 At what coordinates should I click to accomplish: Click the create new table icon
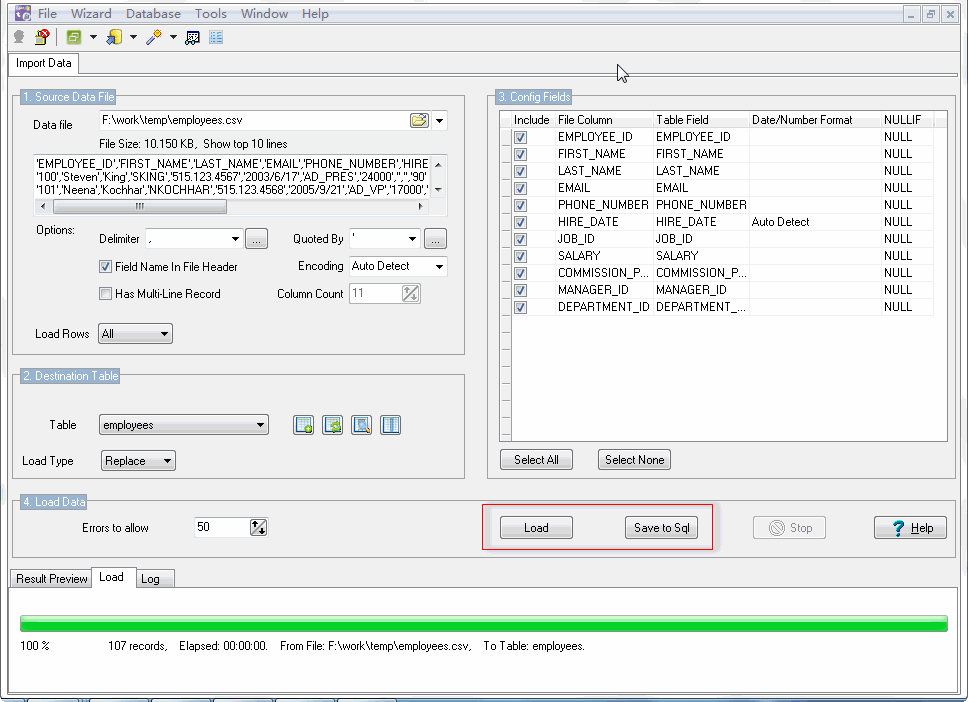pyautogui.click(x=303, y=425)
